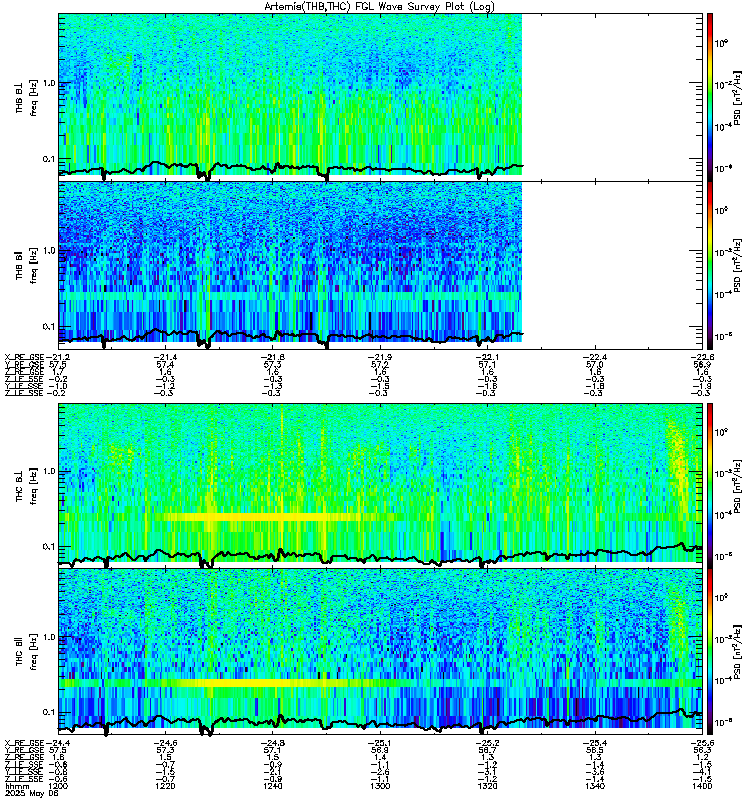Image resolution: width=750 pixels, height=800 pixels.
Task: Click the THC Y_RE_GSE value "56.7"
Action: click(487, 751)
